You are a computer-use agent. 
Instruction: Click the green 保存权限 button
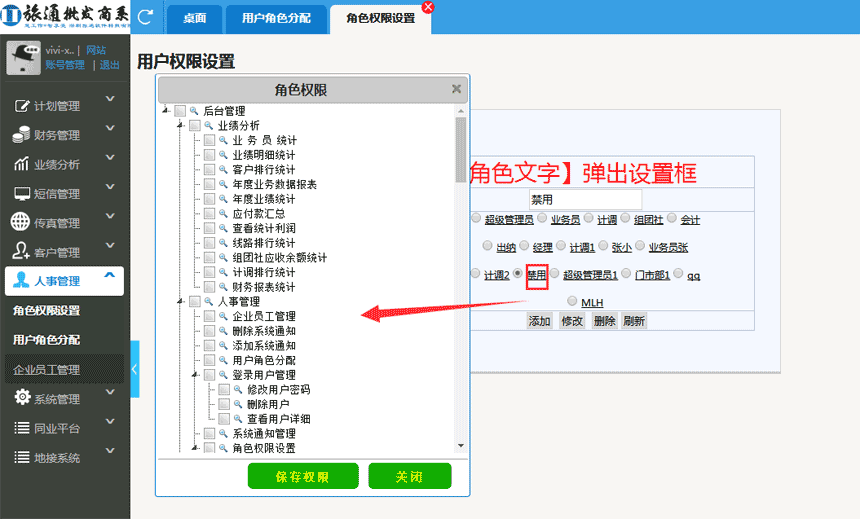303,476
